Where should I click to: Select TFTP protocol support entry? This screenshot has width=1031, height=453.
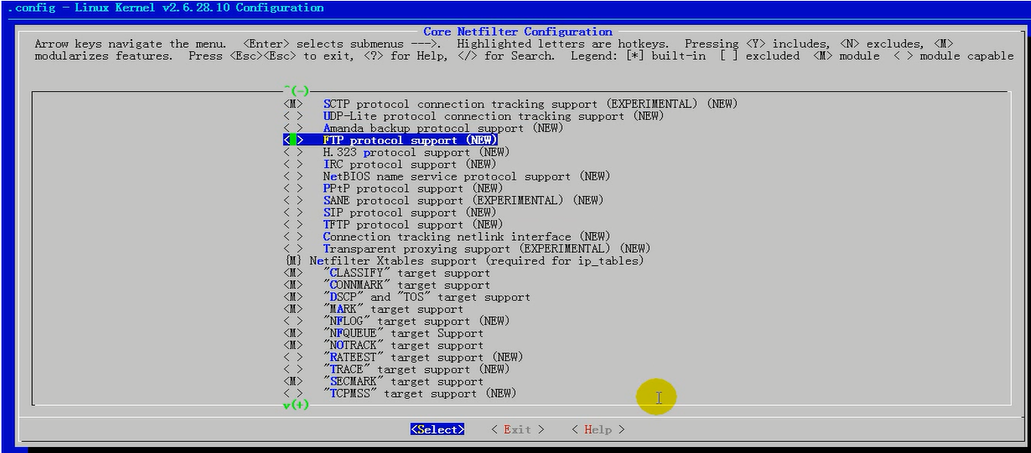(413, 225)
